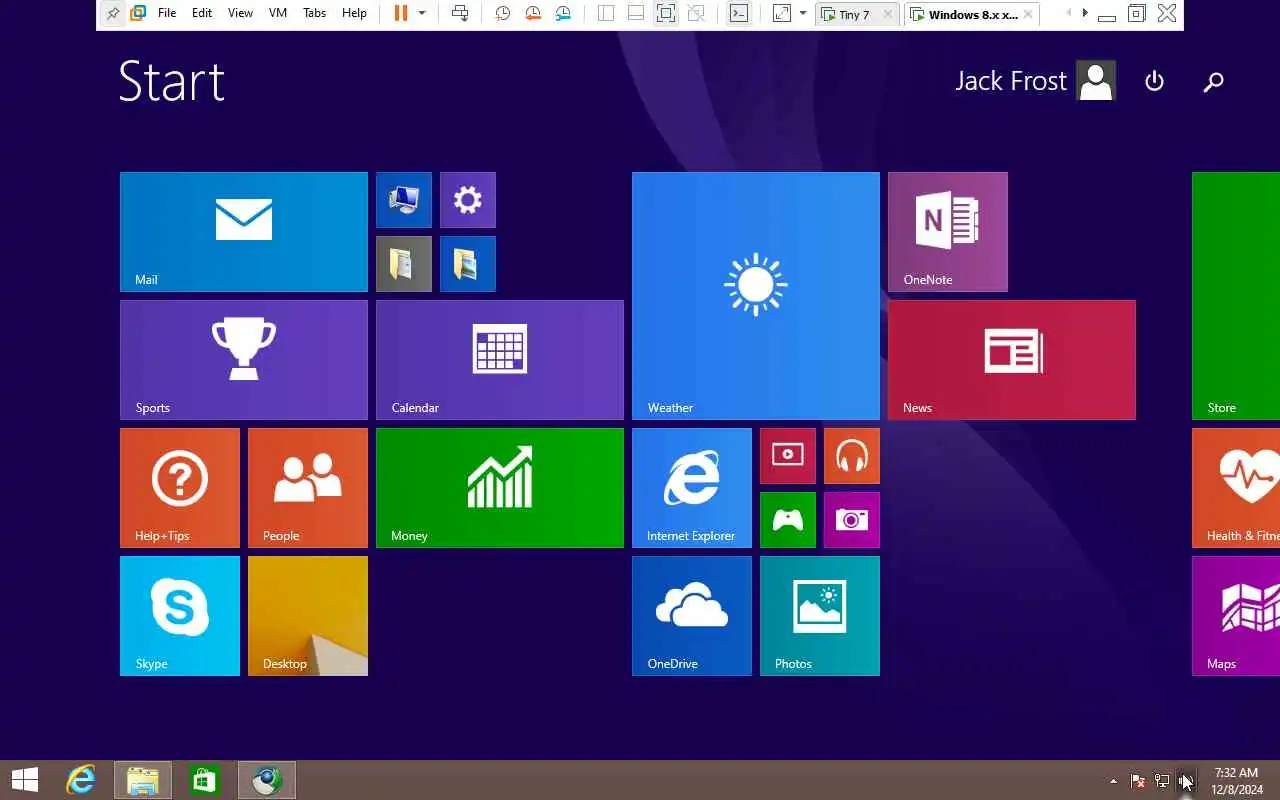Open the VMware View menu
The width and height of the screenshot is (1280, 800).
240,13
